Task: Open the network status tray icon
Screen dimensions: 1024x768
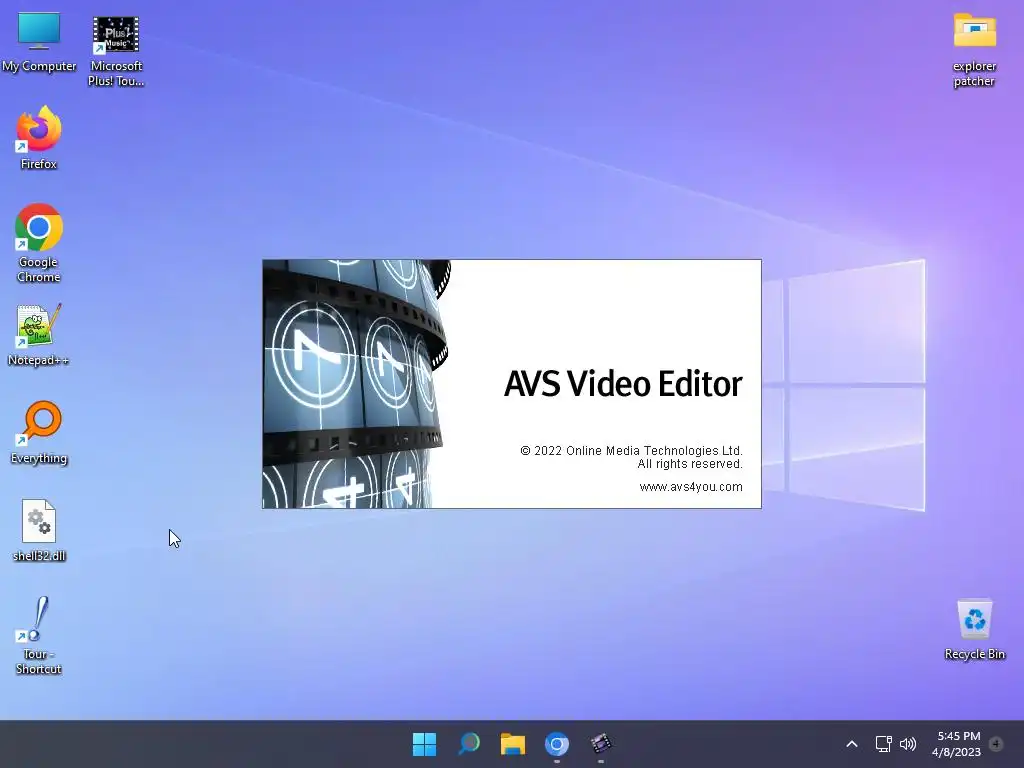Action: (x=883, y=744)
